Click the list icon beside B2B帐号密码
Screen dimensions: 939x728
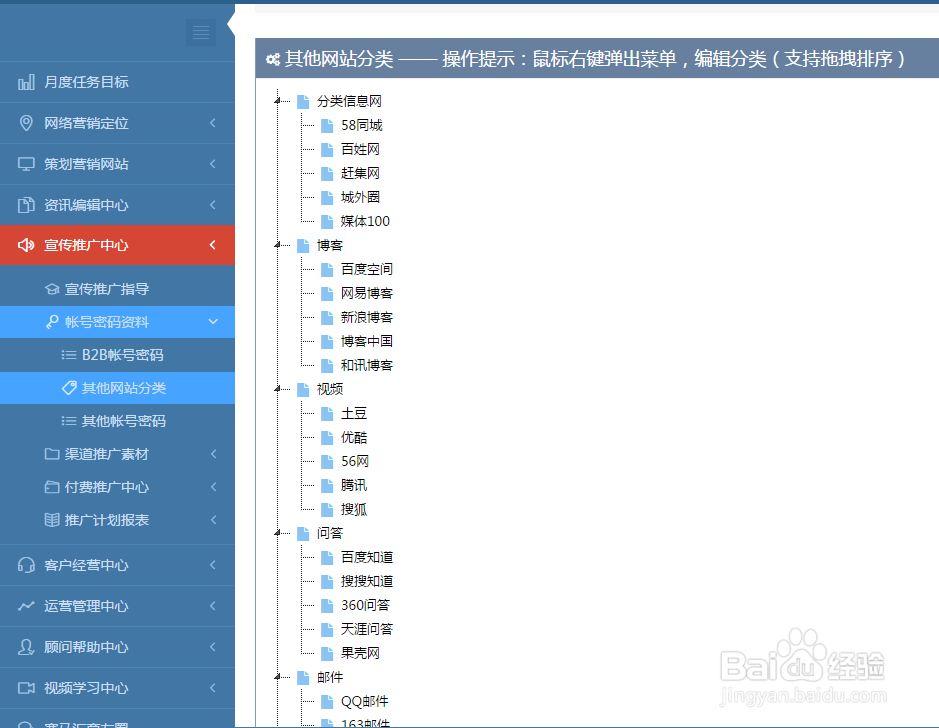click(69, 355)
